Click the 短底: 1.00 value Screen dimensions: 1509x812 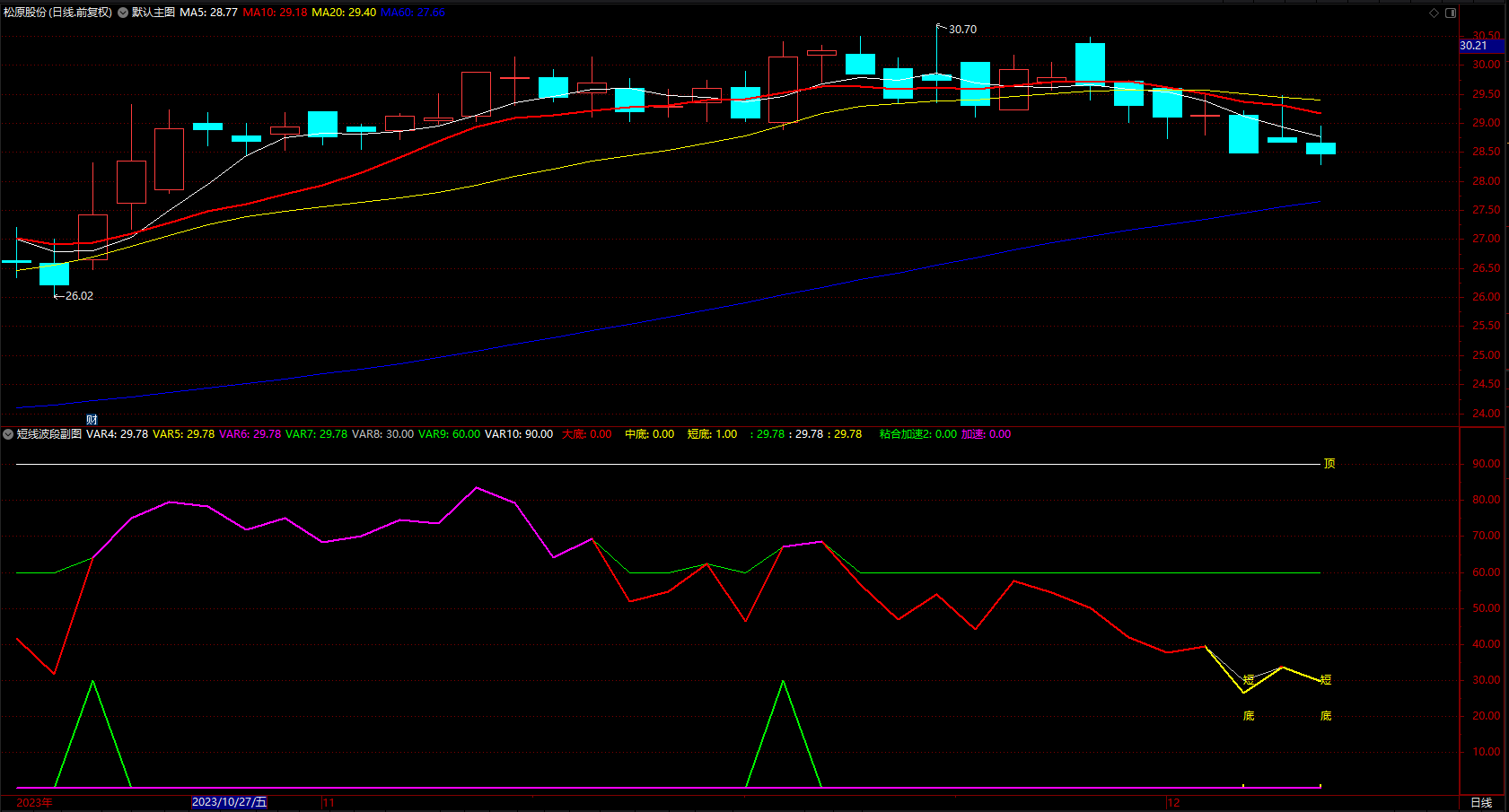pyautogui.click(x=713, y=434)
